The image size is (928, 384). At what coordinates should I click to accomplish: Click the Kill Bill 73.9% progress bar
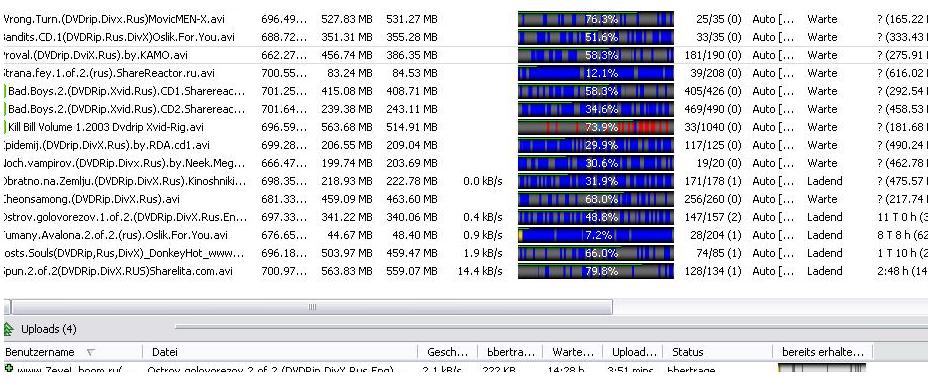pyautogui.click(x=596, y=127)
